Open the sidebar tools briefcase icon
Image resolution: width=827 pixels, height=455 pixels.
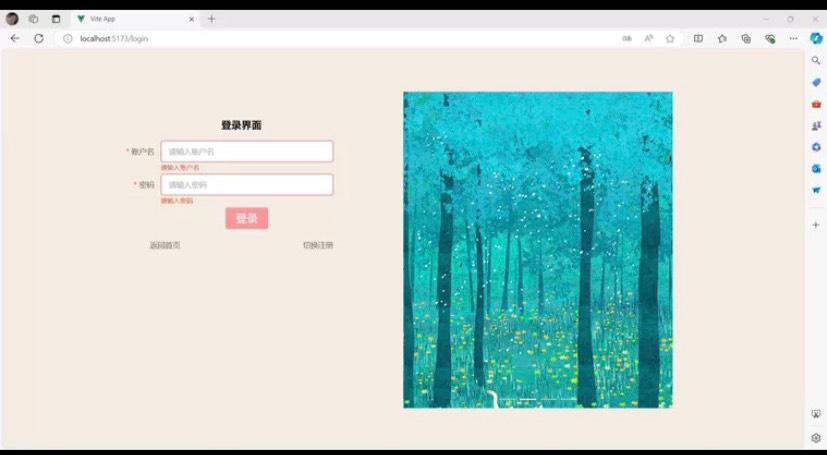click(816, 104)
